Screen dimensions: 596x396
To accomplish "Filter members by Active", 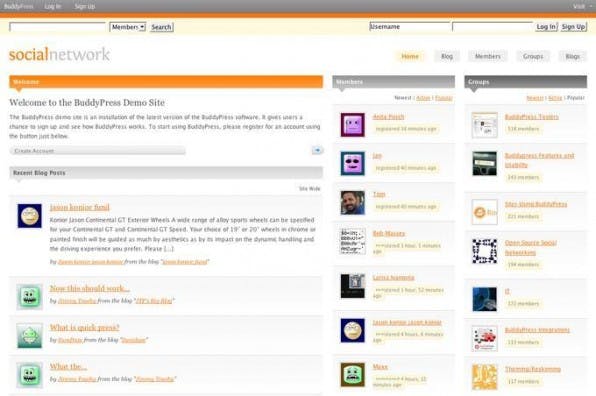I will tap(423, 98).
